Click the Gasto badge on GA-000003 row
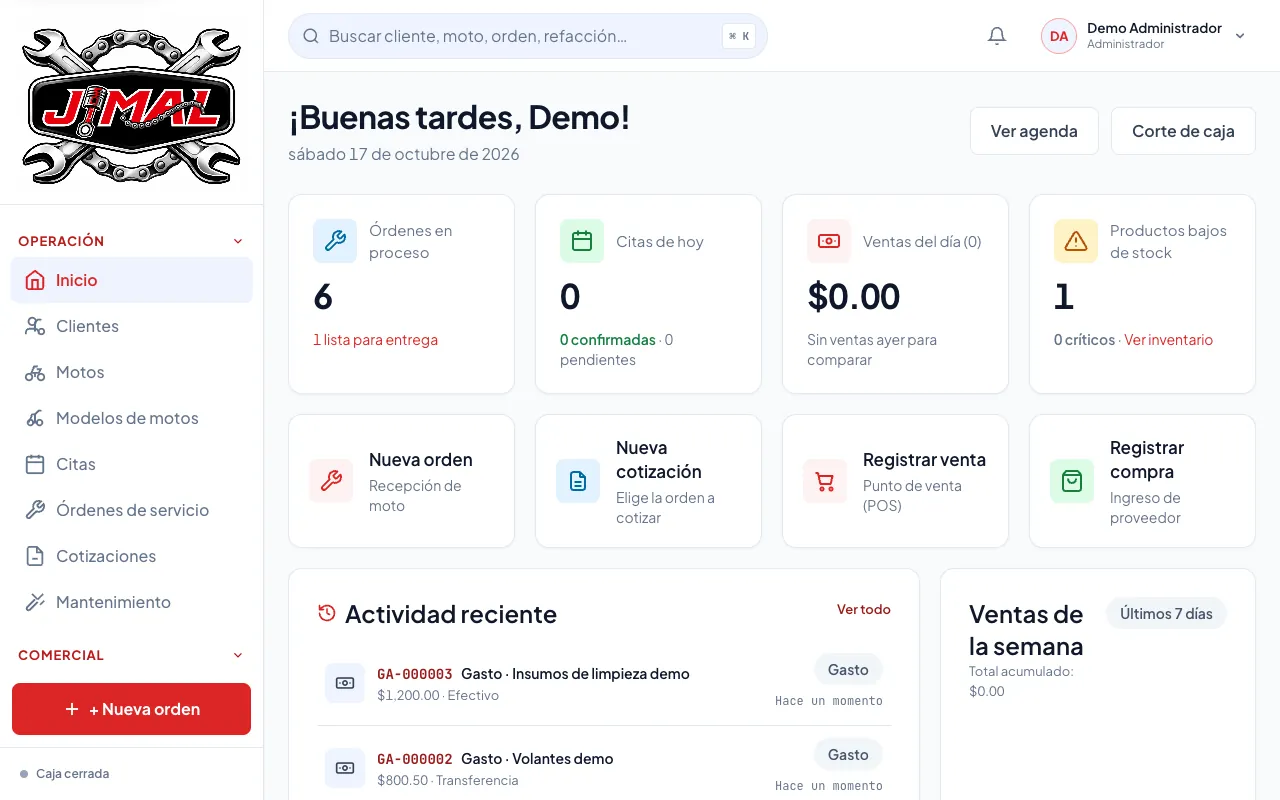This screenshot has height=800, width=1280. coord(848,670)
